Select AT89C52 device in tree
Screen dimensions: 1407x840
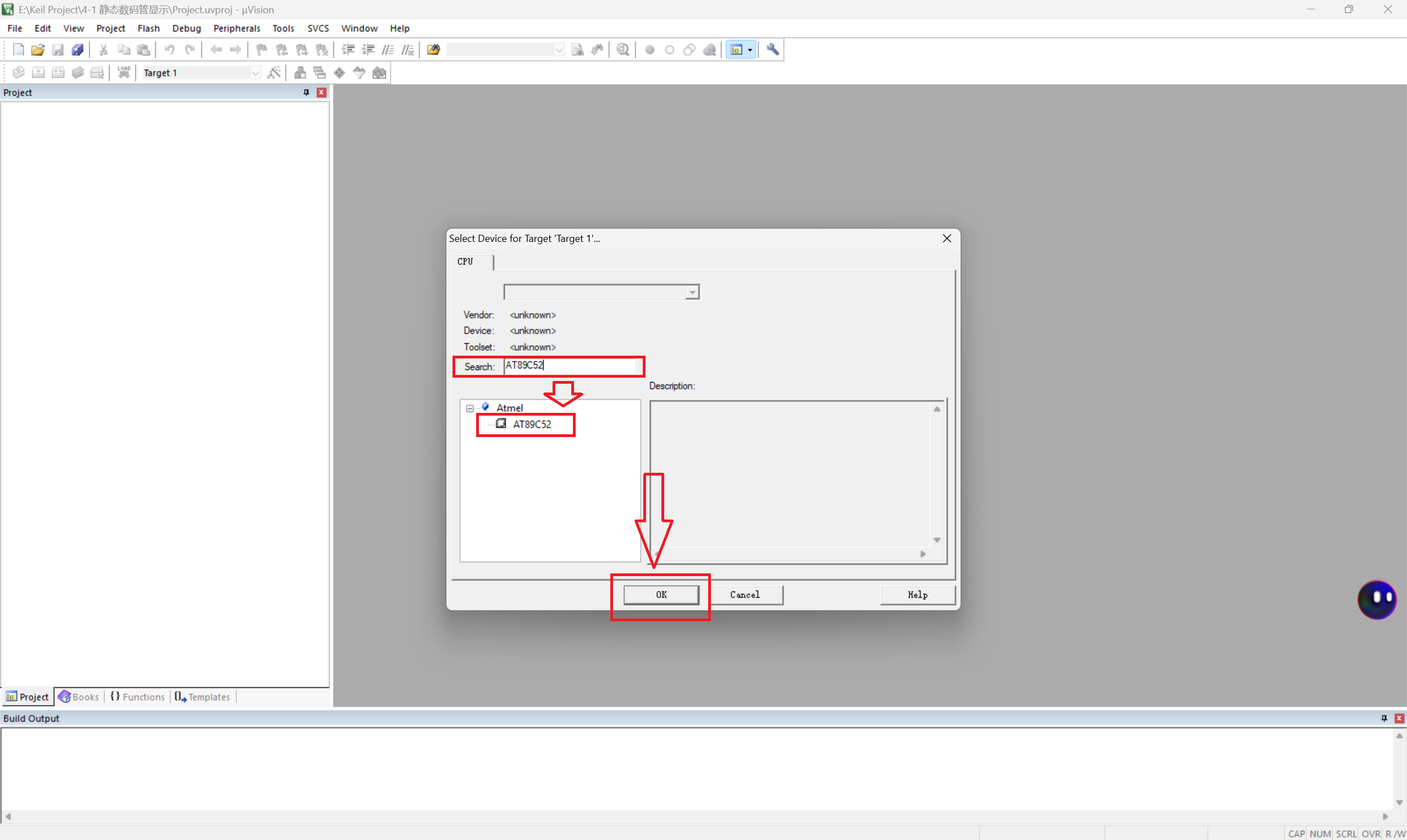pos(531,424)
